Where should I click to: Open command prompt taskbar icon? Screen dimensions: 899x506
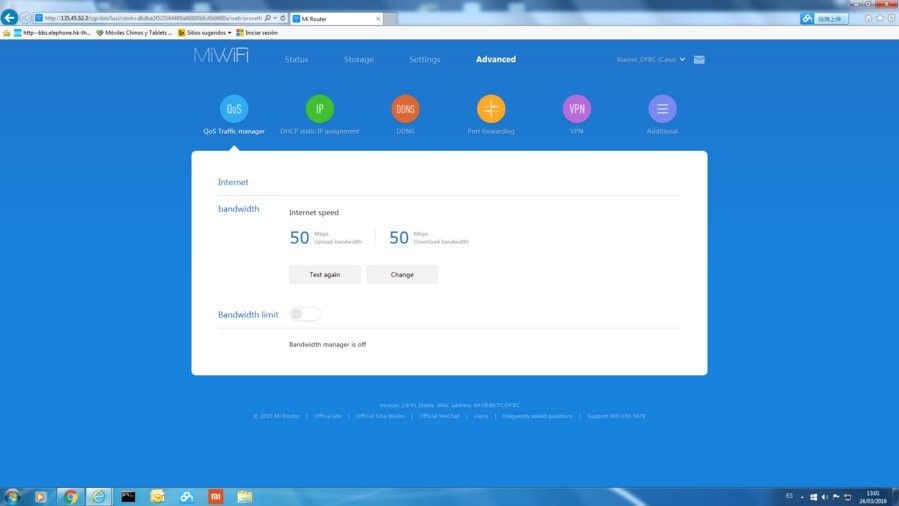[x=128, y=496]
